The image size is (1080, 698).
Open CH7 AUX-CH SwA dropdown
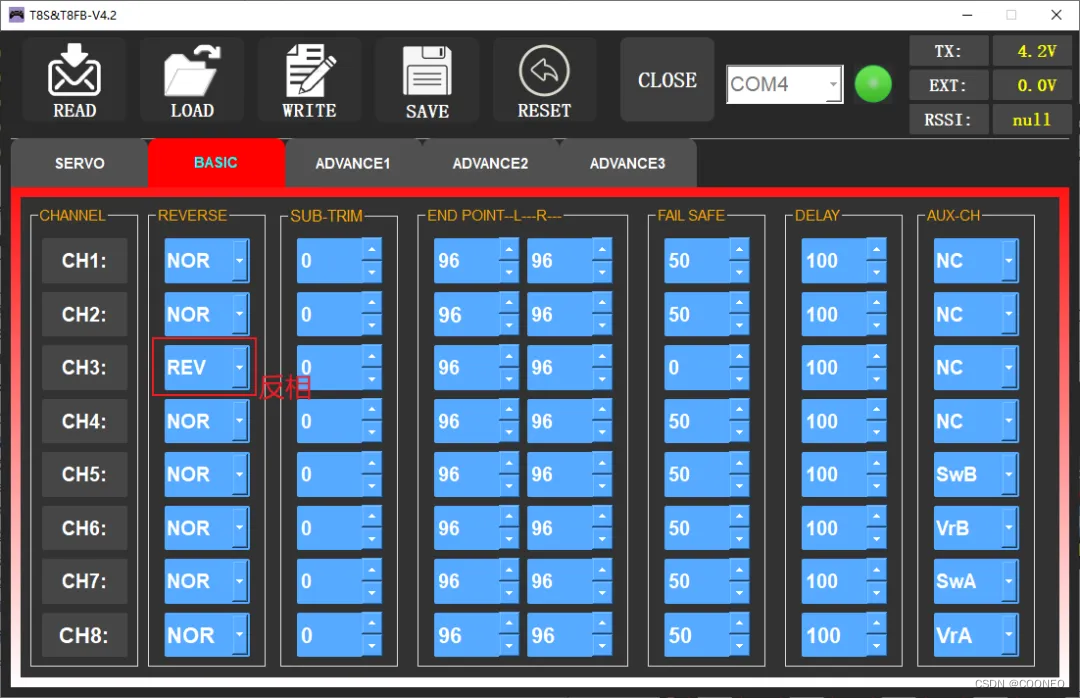click(1009, 581)
